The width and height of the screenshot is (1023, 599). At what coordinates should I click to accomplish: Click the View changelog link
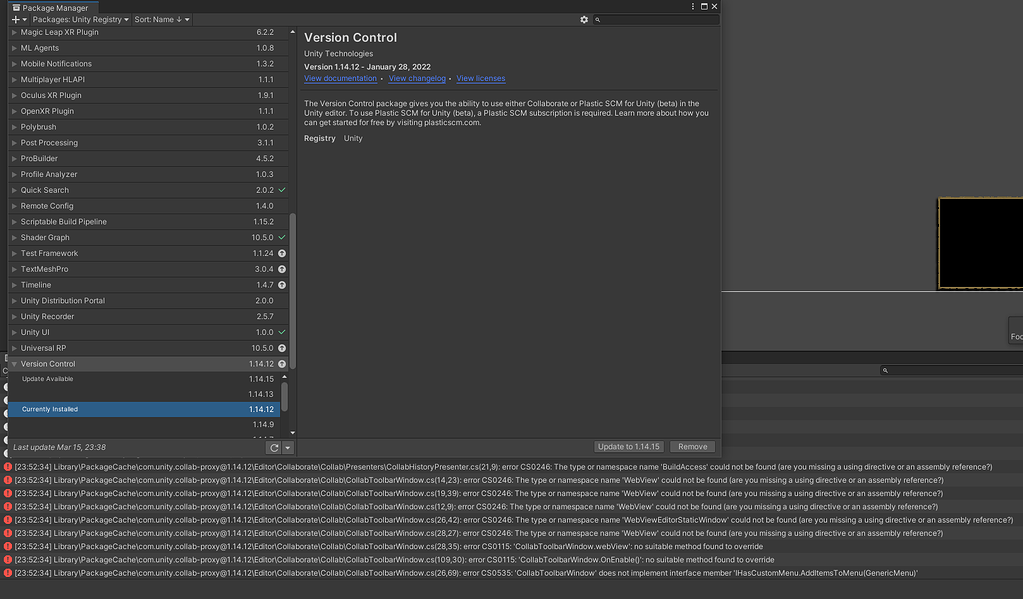[417, 78]
